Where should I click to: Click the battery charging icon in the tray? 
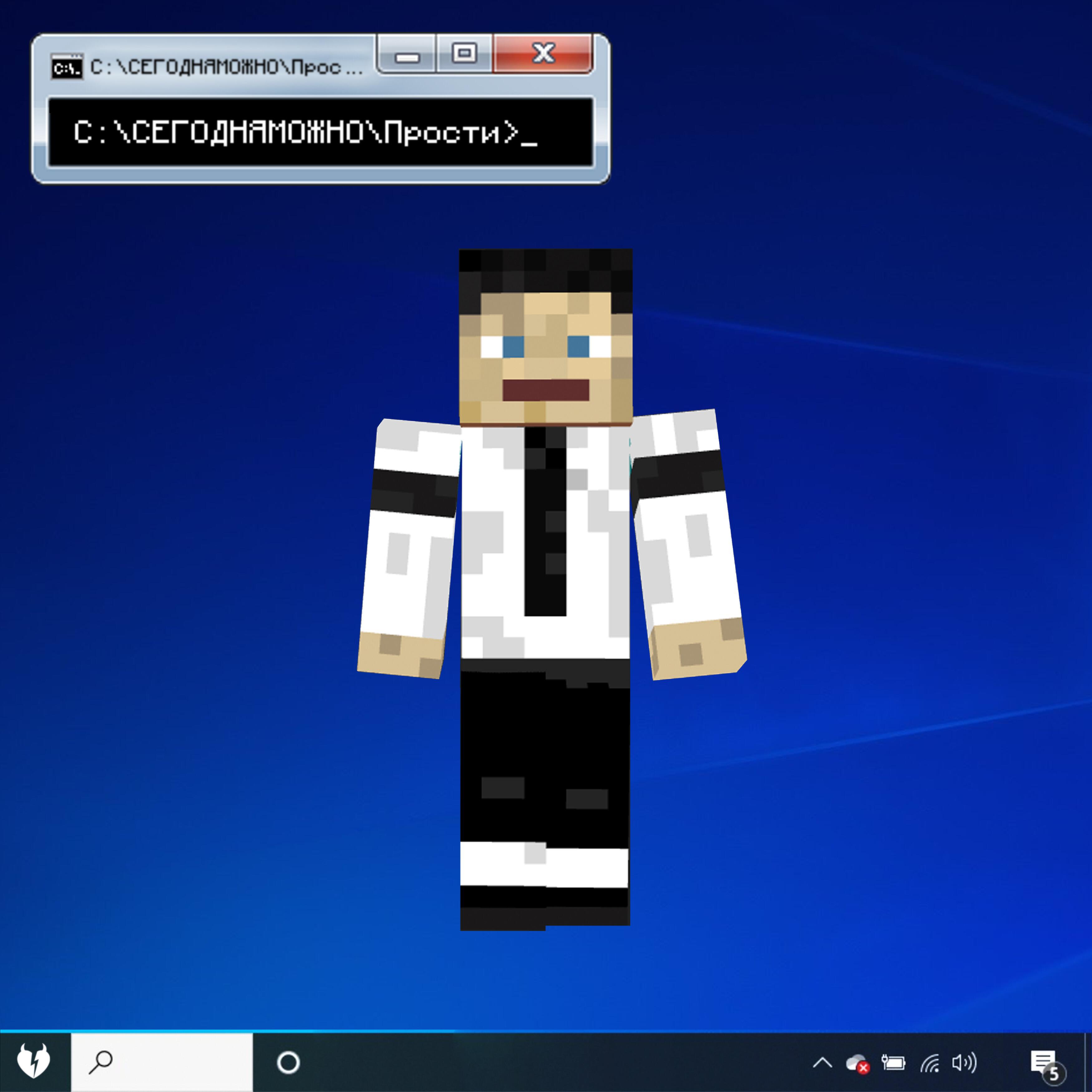(x=893, y=1063)
